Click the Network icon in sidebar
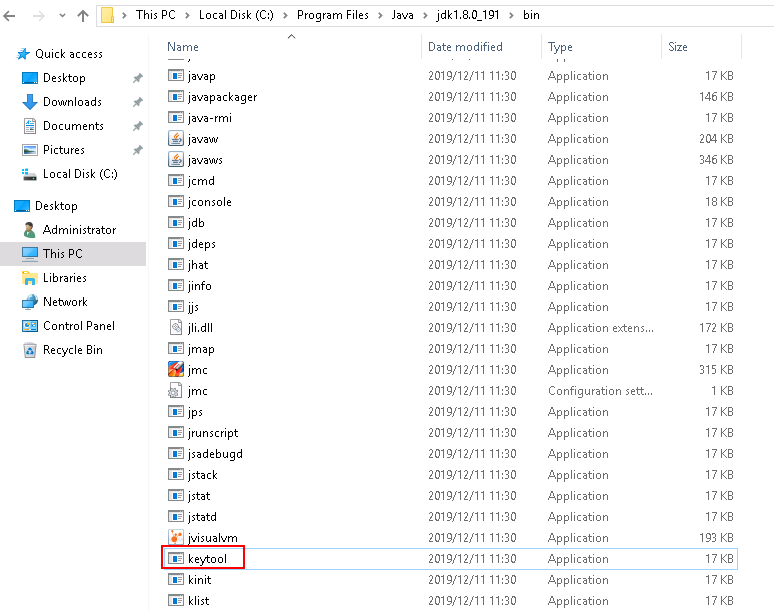This screenshot has height=612, width=774. coord(30,302)
